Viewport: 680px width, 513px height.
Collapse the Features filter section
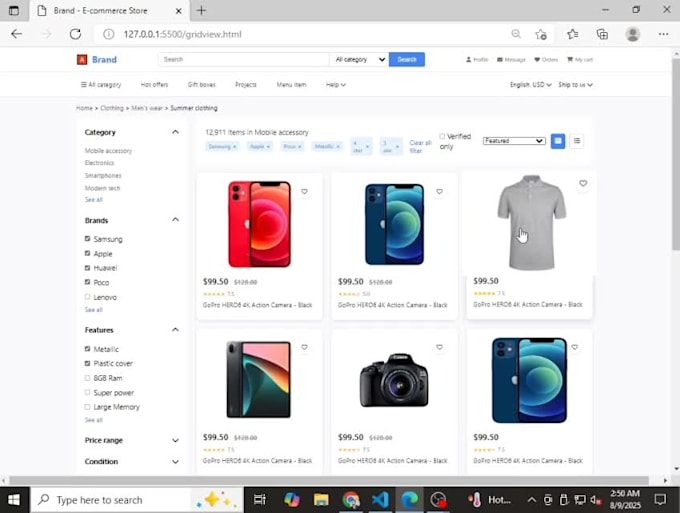point(175,330)
